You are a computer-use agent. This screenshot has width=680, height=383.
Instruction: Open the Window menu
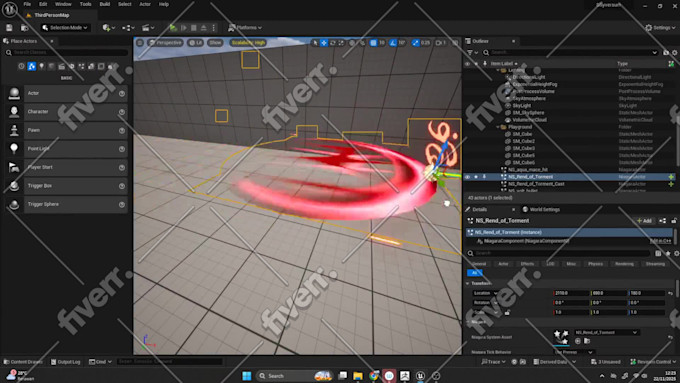tap(63, 4)
